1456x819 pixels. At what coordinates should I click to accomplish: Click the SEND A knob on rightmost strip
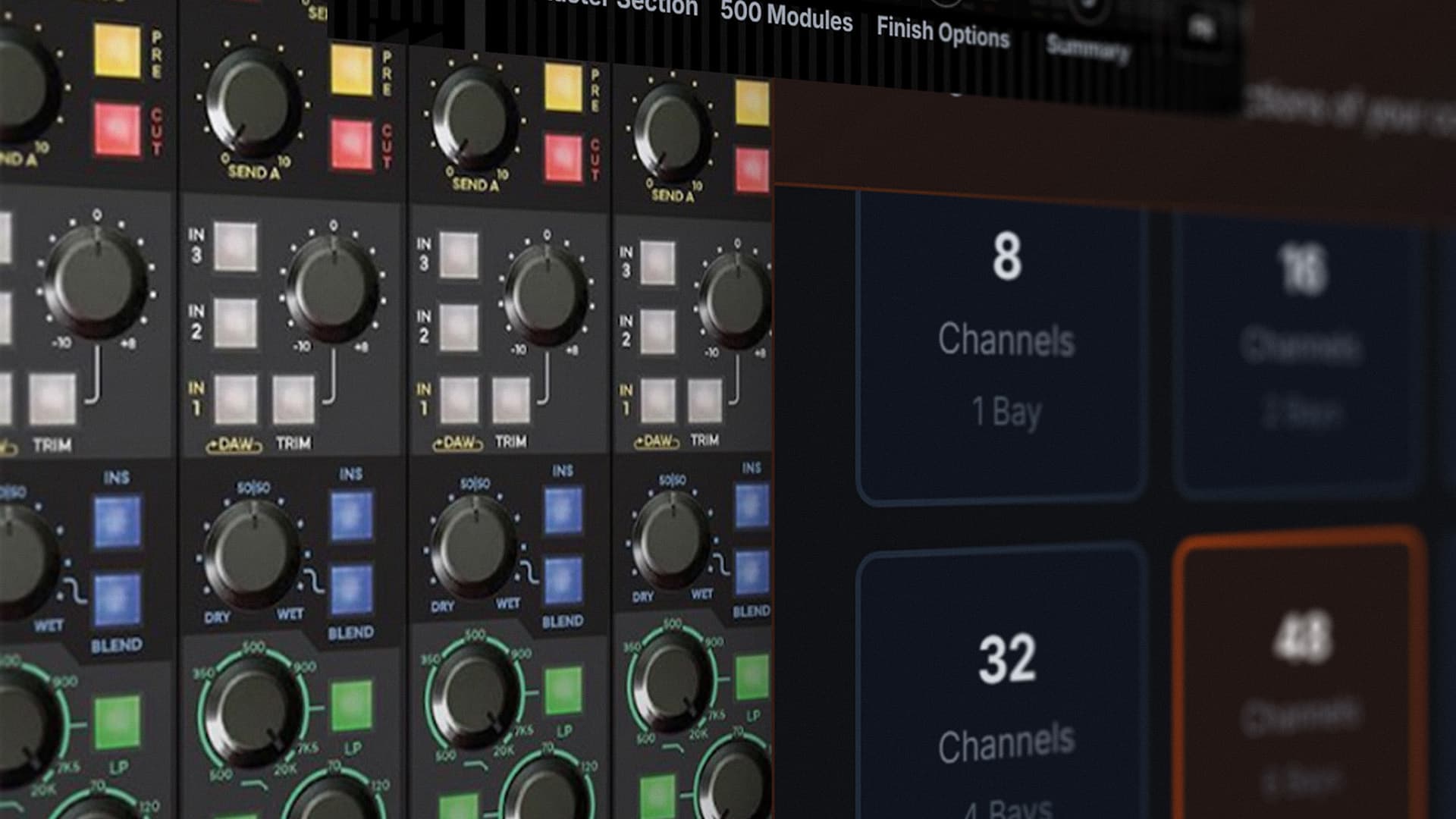(x=672, y=133)
